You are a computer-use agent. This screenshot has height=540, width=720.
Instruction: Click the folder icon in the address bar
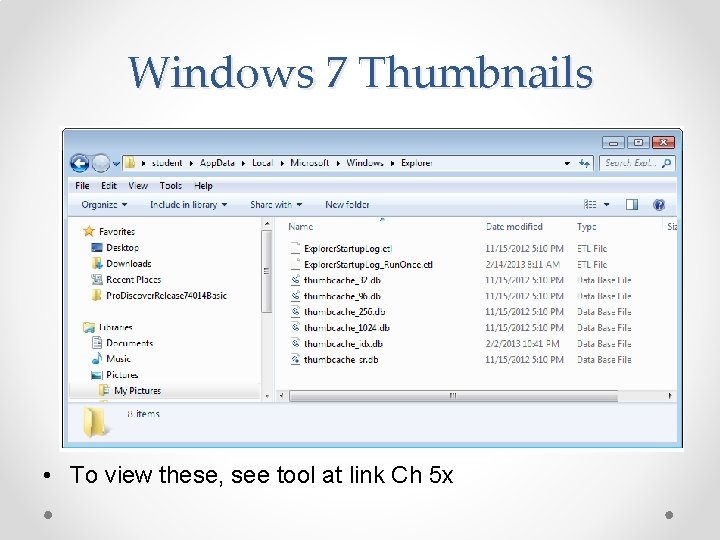pos(130,163)
